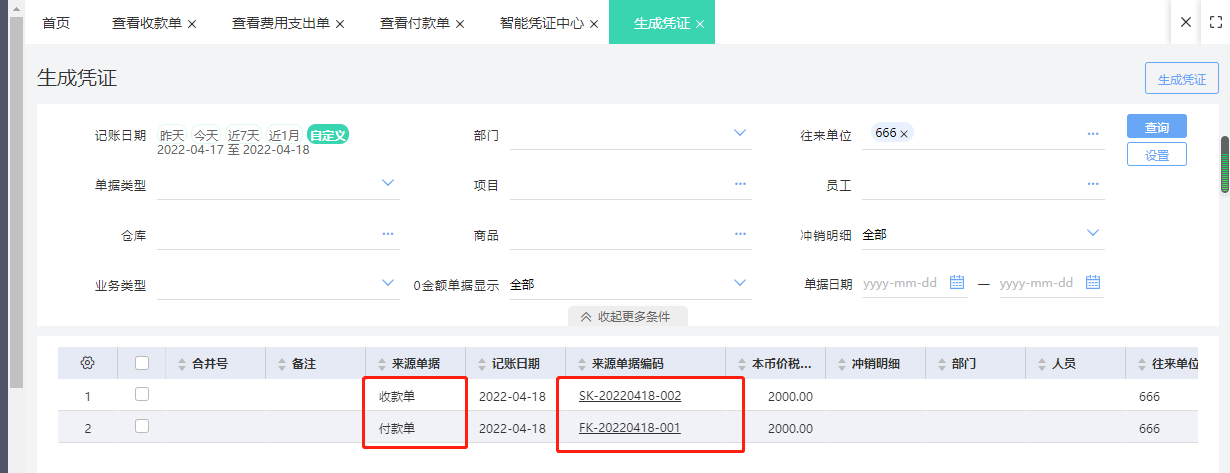Image resolution: width=1230 pixels, height=473 pixels.
Task: Open the 仓库 lookup ellipsis icon
Action: [388, 234]
